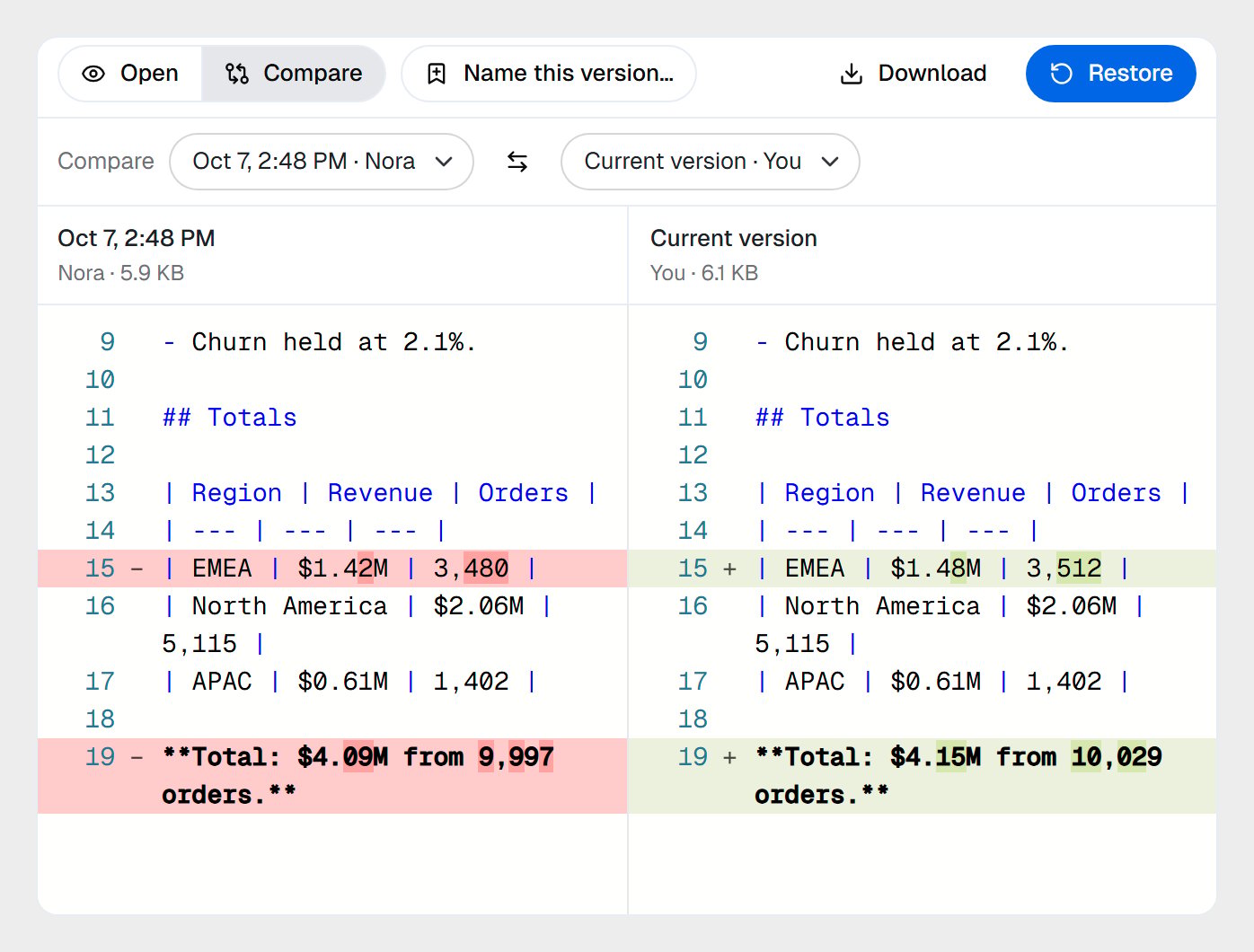Click the left pane heading Oct 7, 2:48 PM
This screenshot has height=952, width=1254.
[137, 238]
